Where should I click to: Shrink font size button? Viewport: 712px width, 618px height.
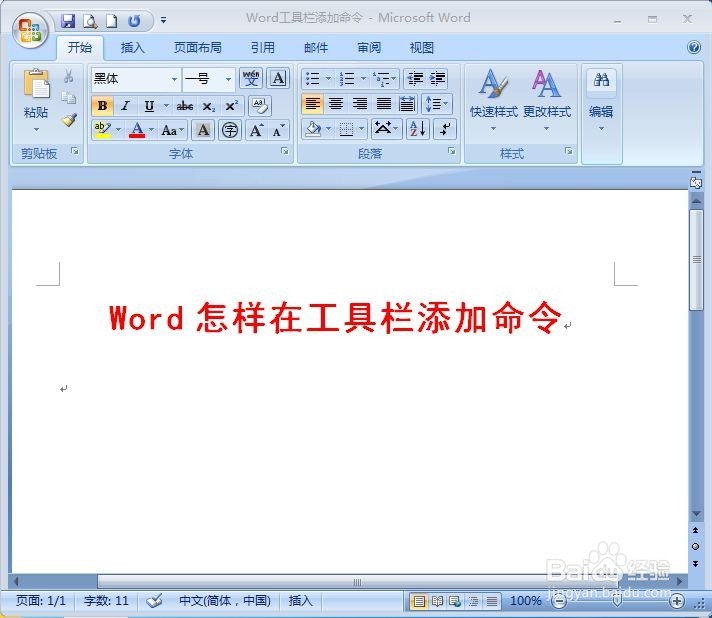[x=278, y=130]
